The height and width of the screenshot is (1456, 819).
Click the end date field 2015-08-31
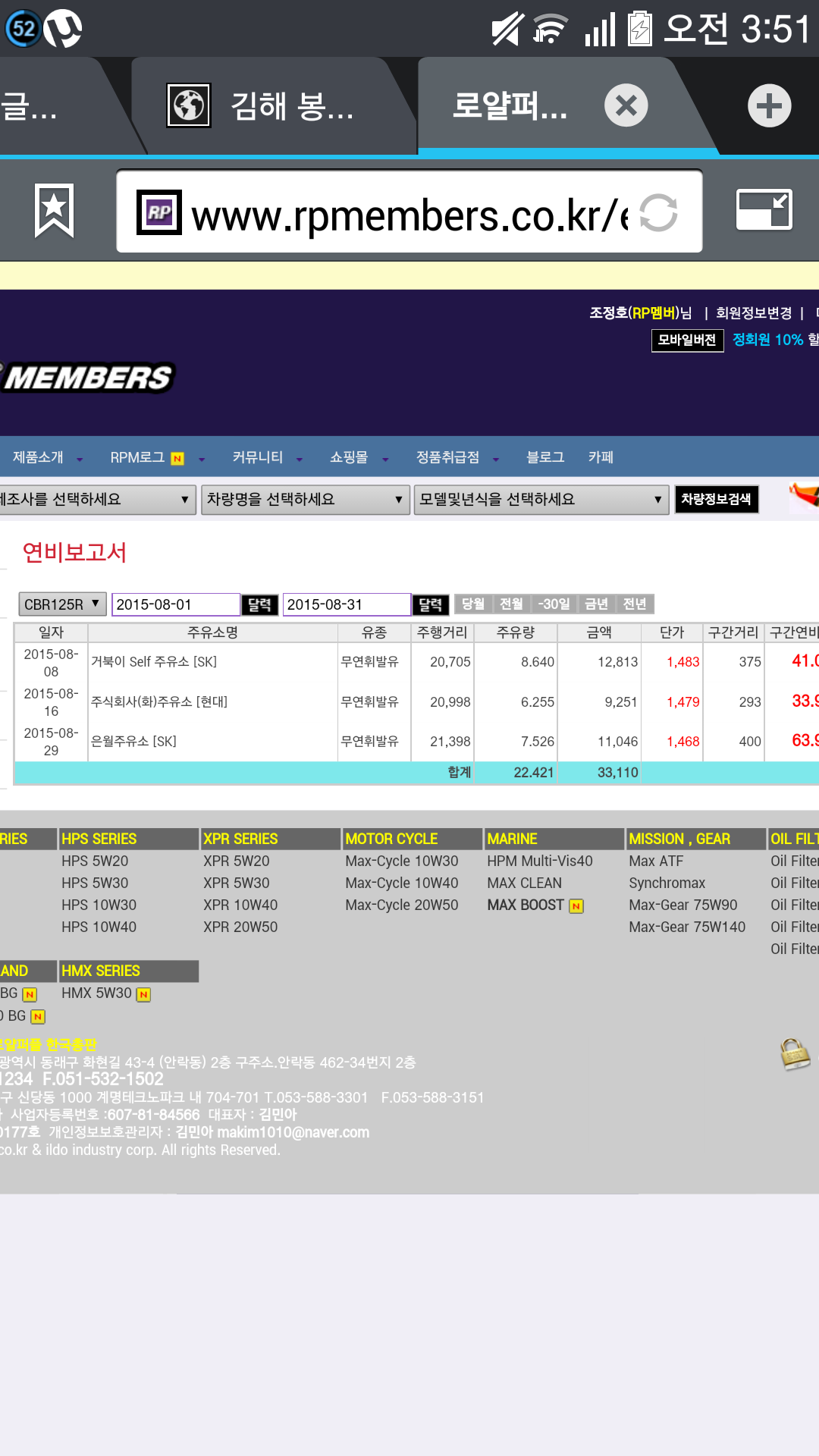346,604
